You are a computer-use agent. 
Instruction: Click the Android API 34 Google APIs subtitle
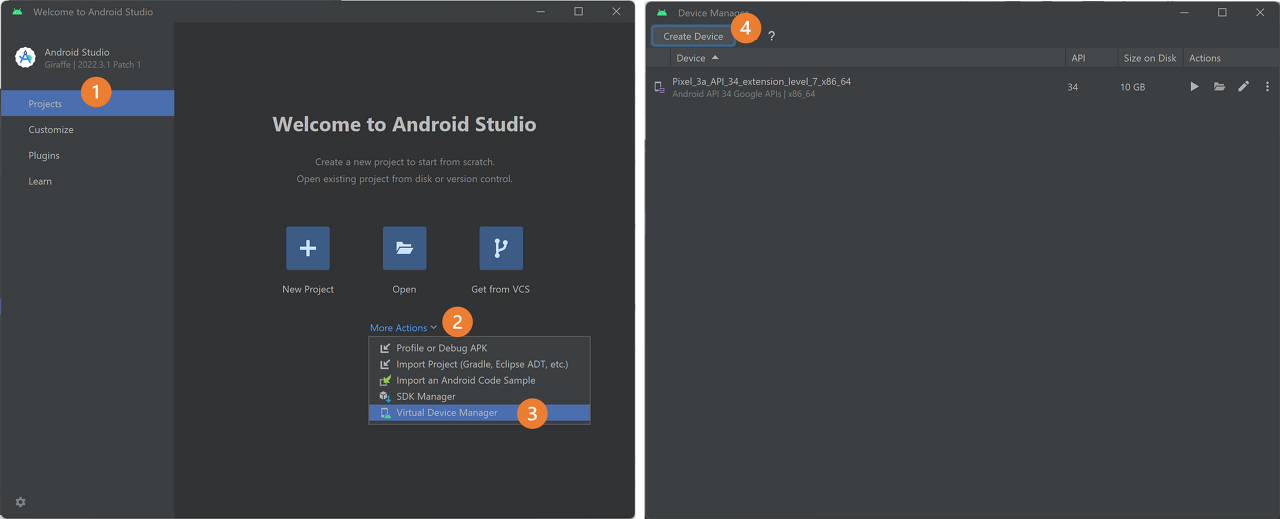744,94
